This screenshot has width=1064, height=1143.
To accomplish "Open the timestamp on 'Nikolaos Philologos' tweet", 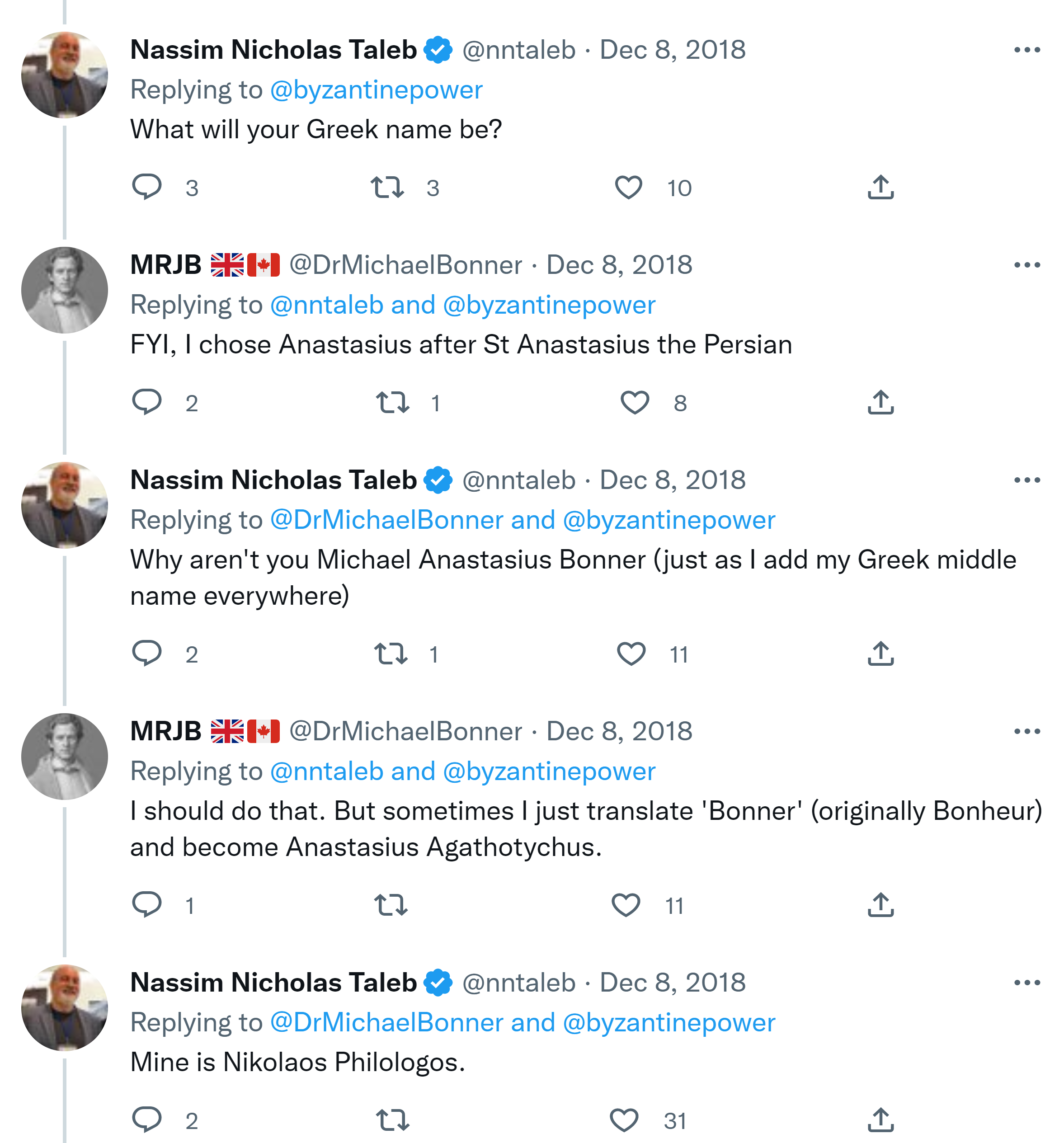I will click(x=672, y=983).
